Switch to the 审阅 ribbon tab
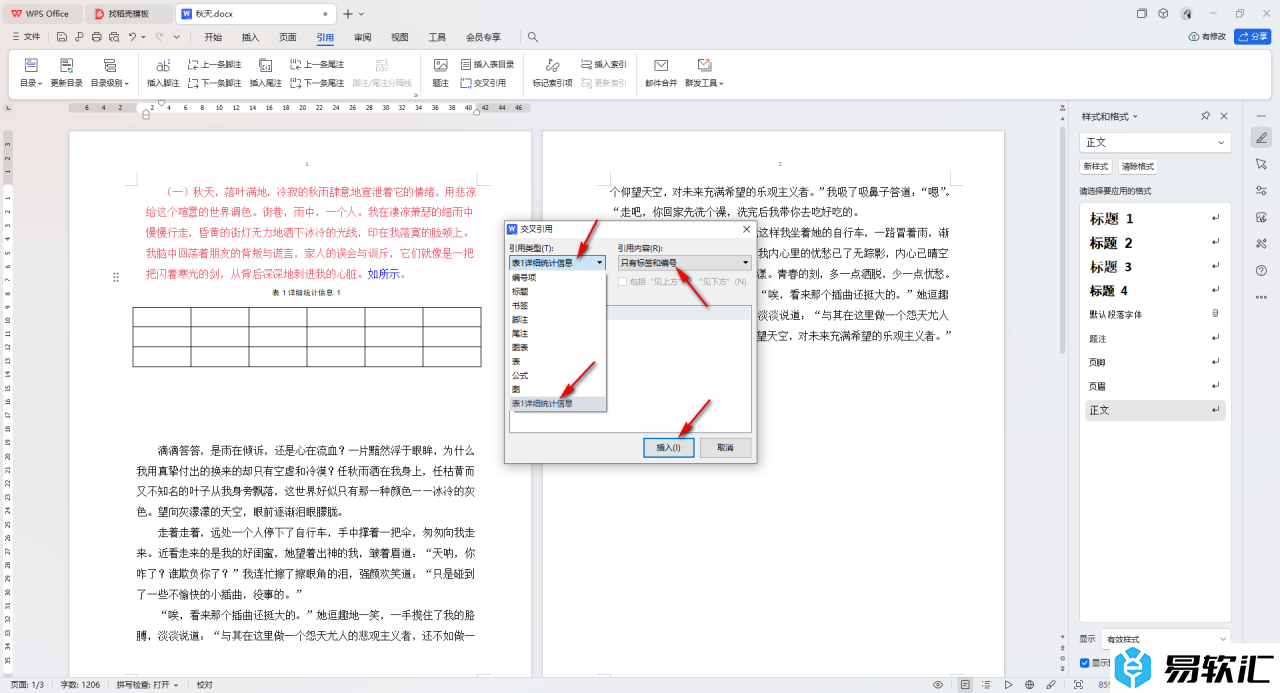 362,37
